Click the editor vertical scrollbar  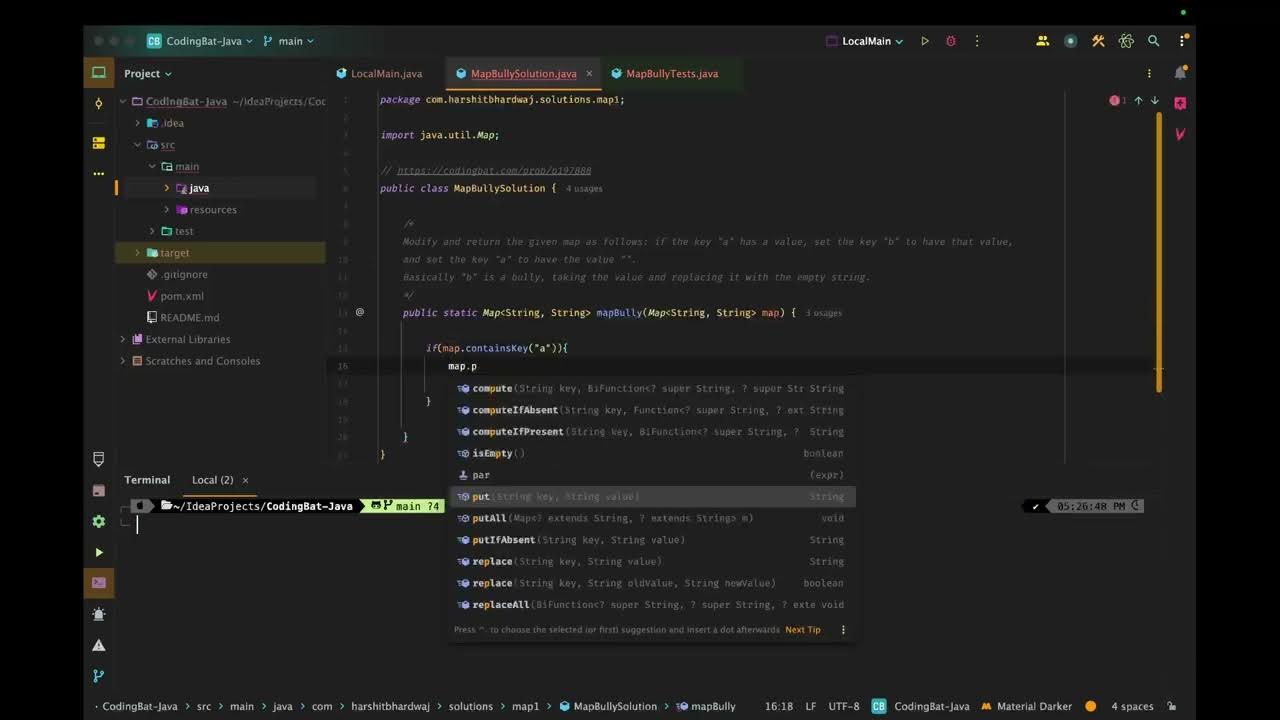[1160, 250]
